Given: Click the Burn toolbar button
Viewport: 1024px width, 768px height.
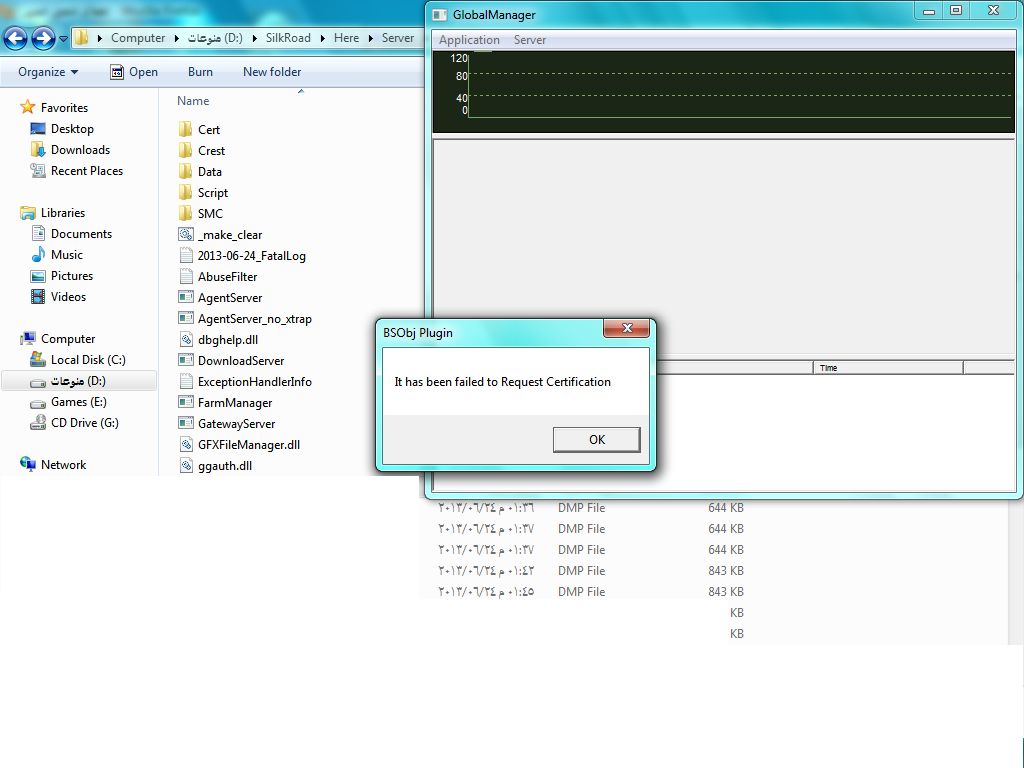Looking at the screenshot, I should 200,72.
